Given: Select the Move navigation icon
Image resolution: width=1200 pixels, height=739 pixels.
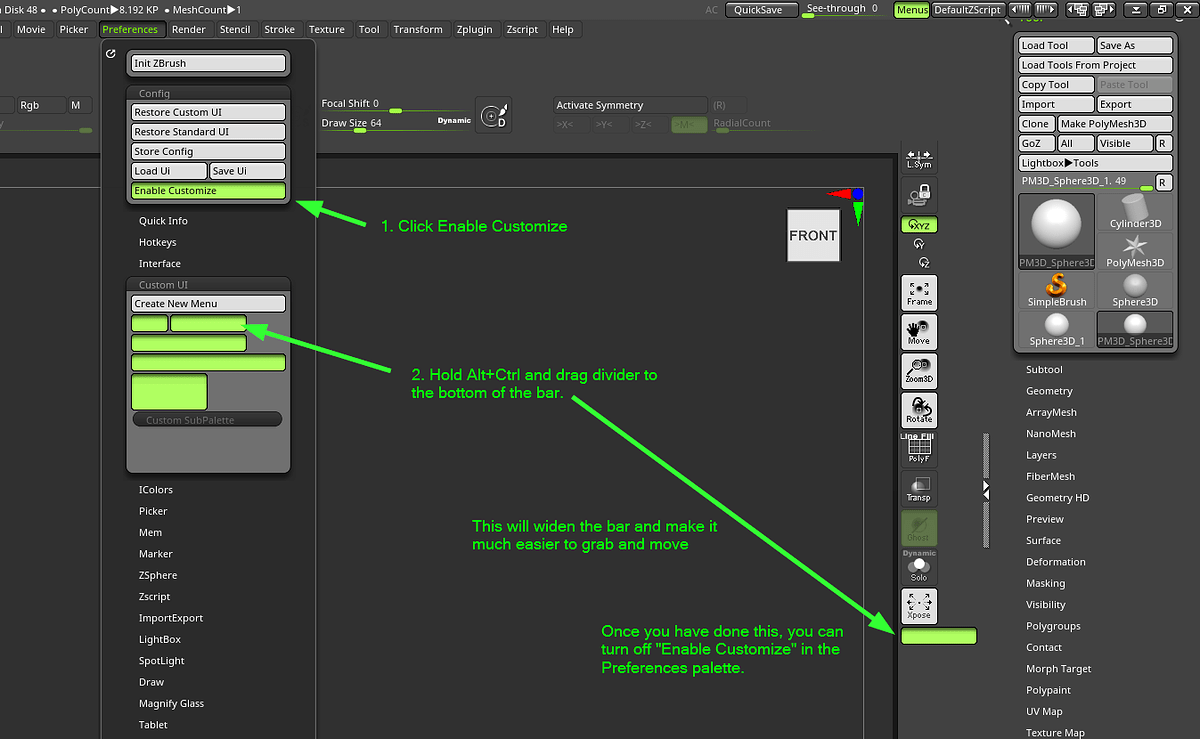Looking at the screenshot, I should [919, 333].
